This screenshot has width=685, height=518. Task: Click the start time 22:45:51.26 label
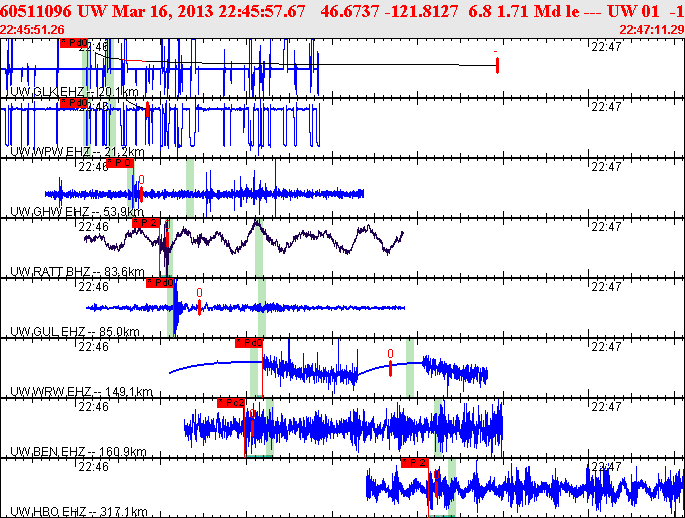tap(32, 30)
